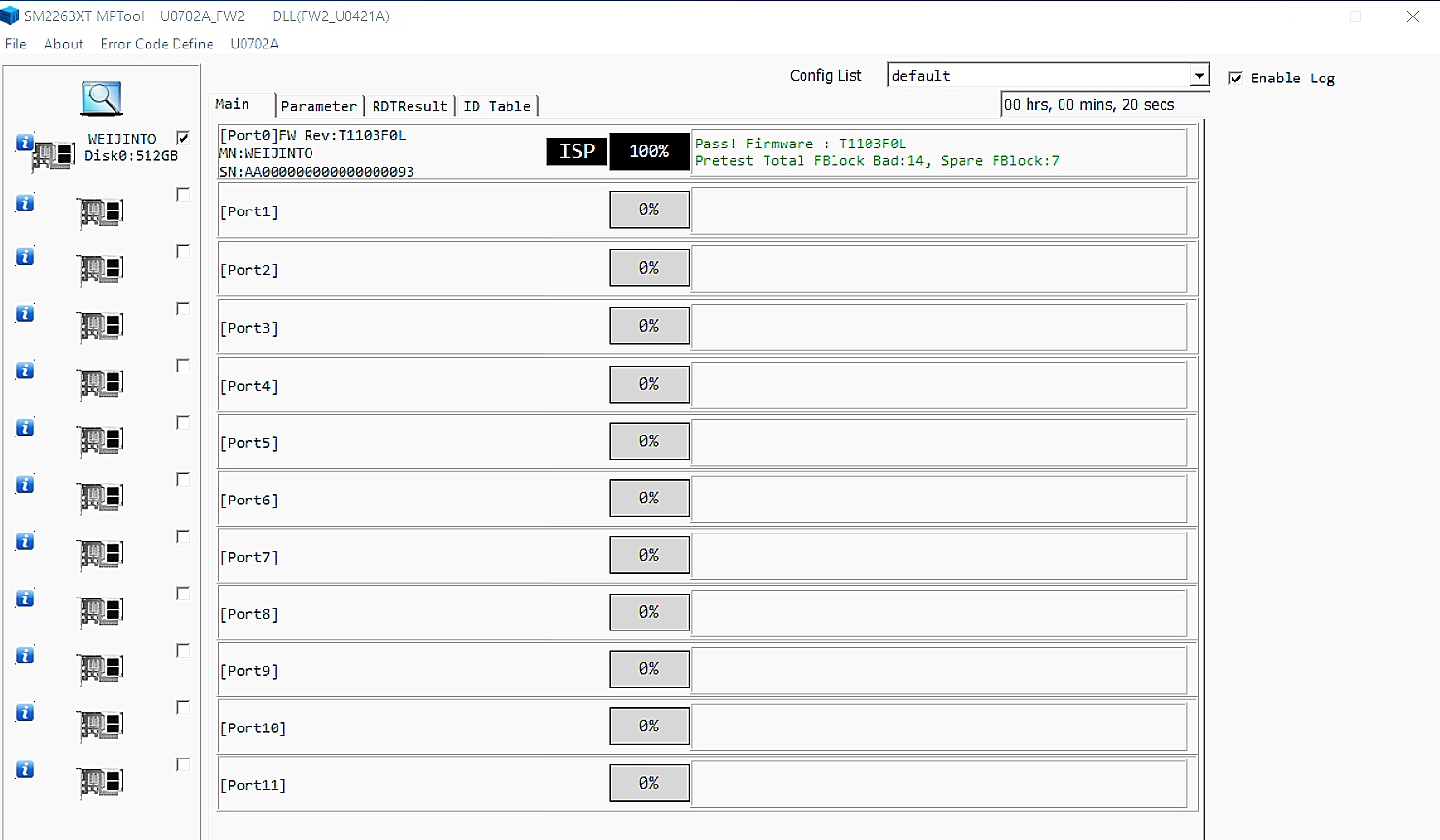The image size is (1440, 840).
Task: Click the '[Port0]FW Rev:T1103F0L' text
Action: (312, 135)
